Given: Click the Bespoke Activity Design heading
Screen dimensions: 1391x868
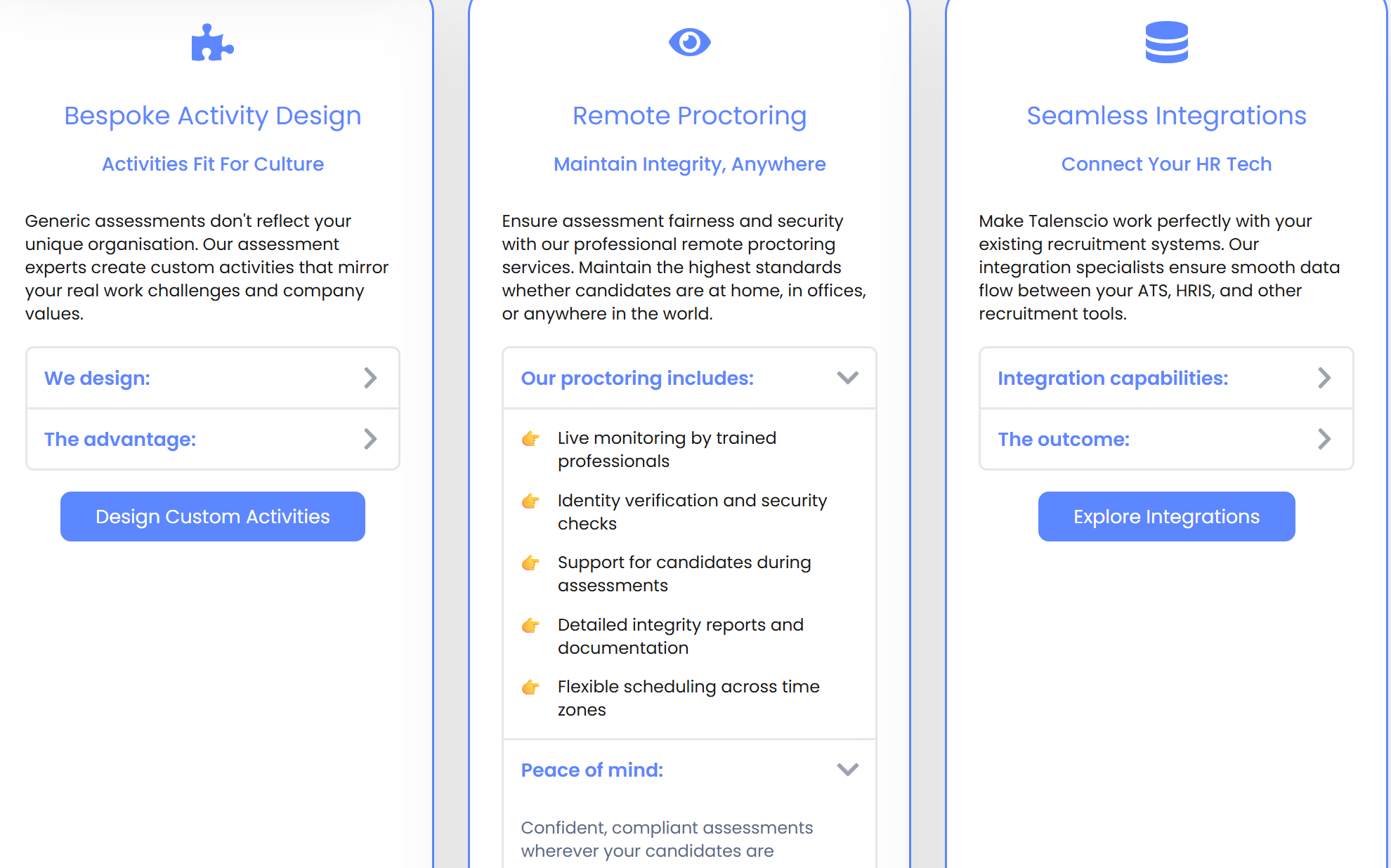Looking at the screenshot, I should (213, 116).
